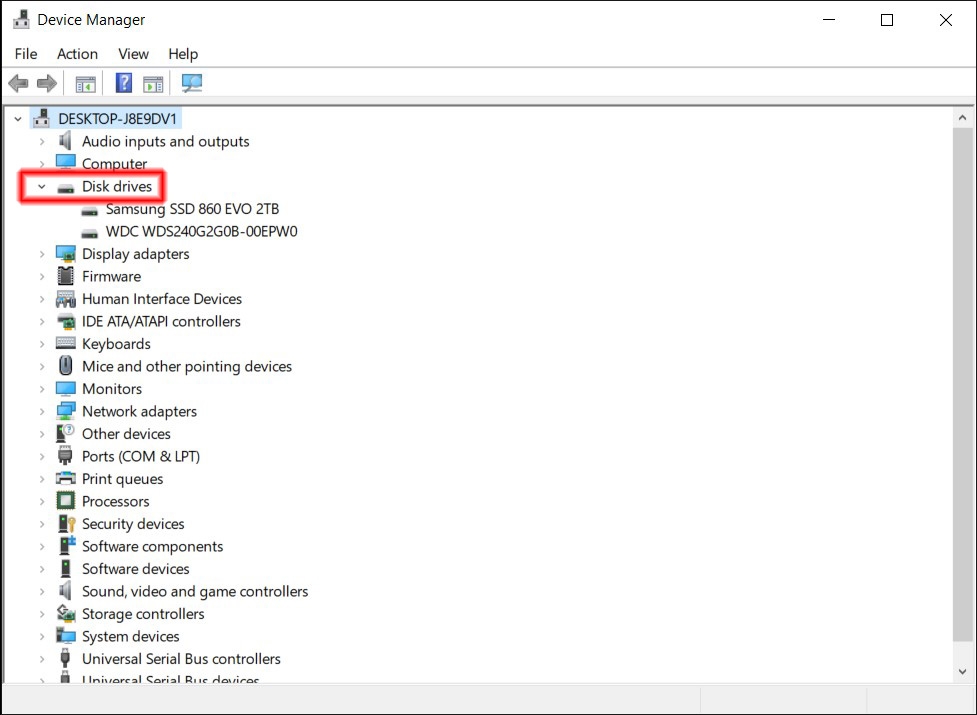
Task: Select the Computer category label
Action: coord(115,164)
